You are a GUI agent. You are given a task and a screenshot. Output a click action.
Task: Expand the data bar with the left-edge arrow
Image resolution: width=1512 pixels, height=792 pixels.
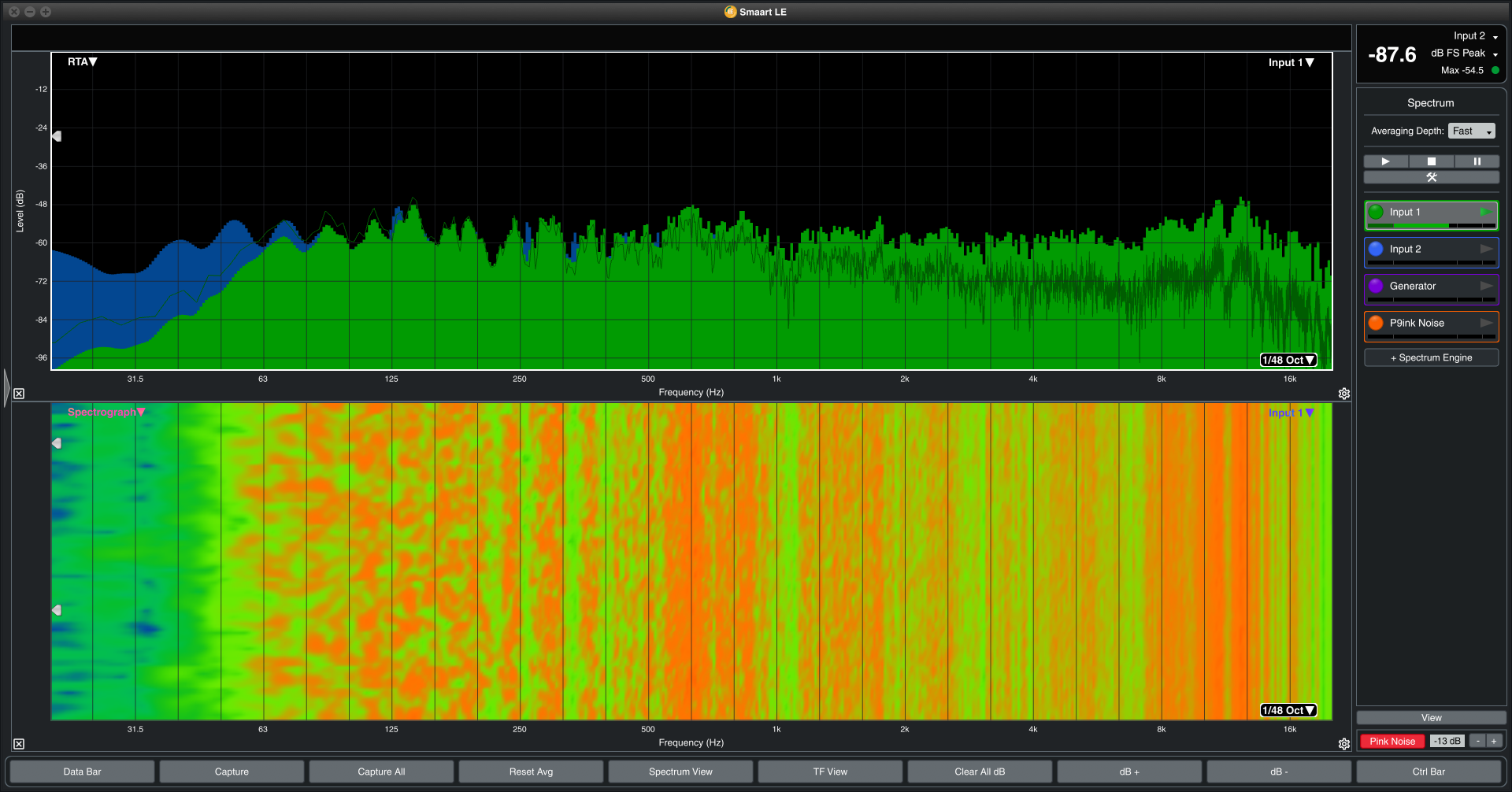pyautogui.click(x=6, y=387)
